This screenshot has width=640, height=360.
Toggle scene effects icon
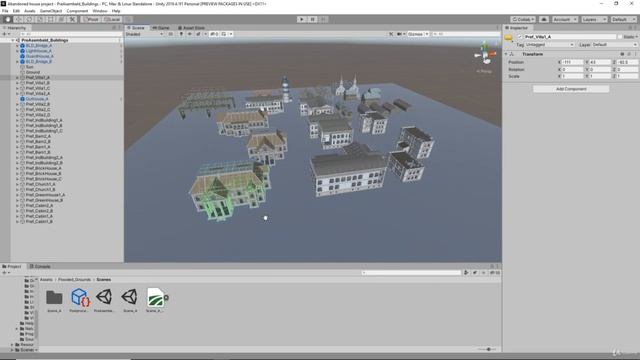pyautogui.click(x=199, y=34)
